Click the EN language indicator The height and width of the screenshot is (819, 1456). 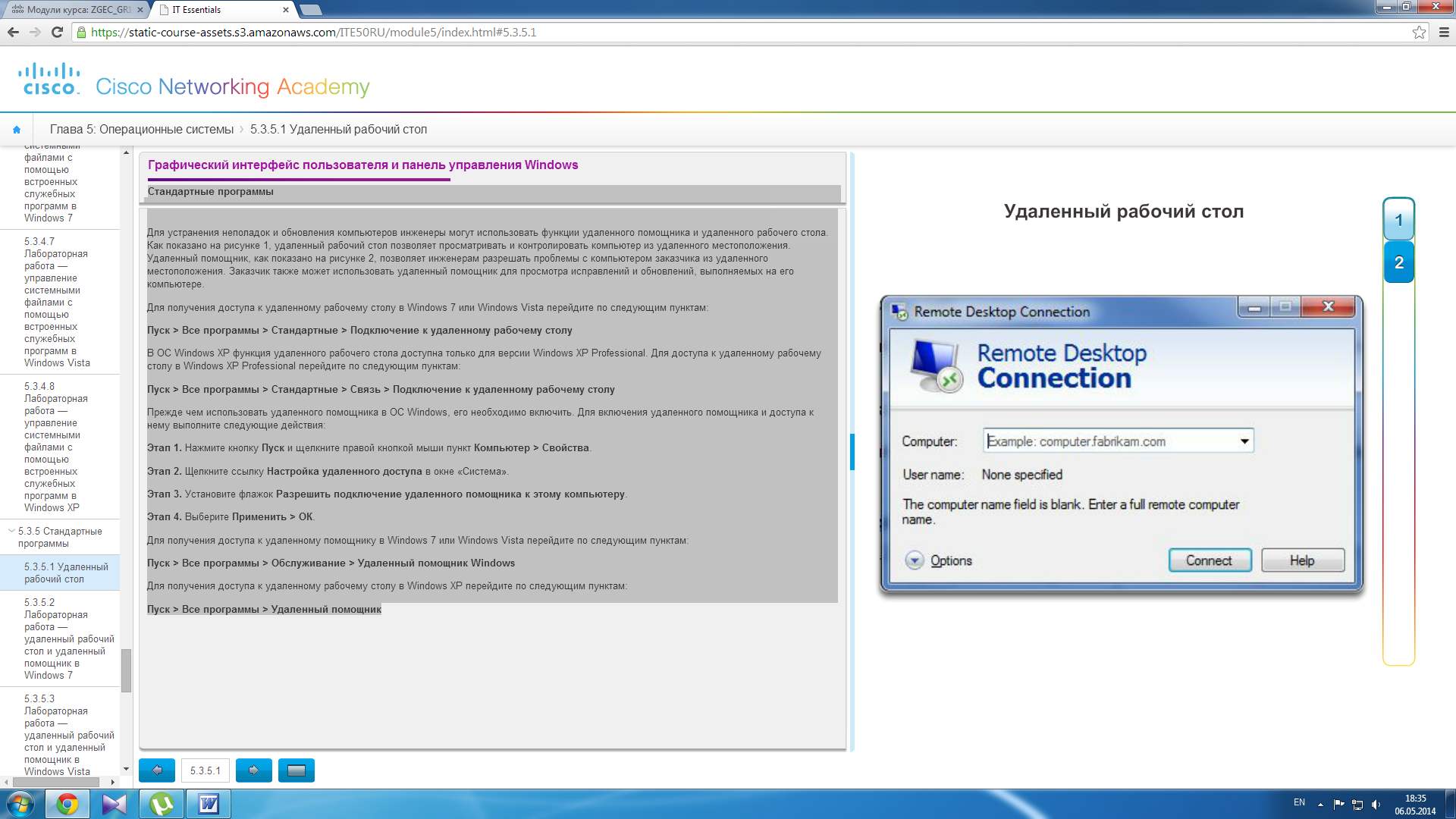tap(1299, 802)
